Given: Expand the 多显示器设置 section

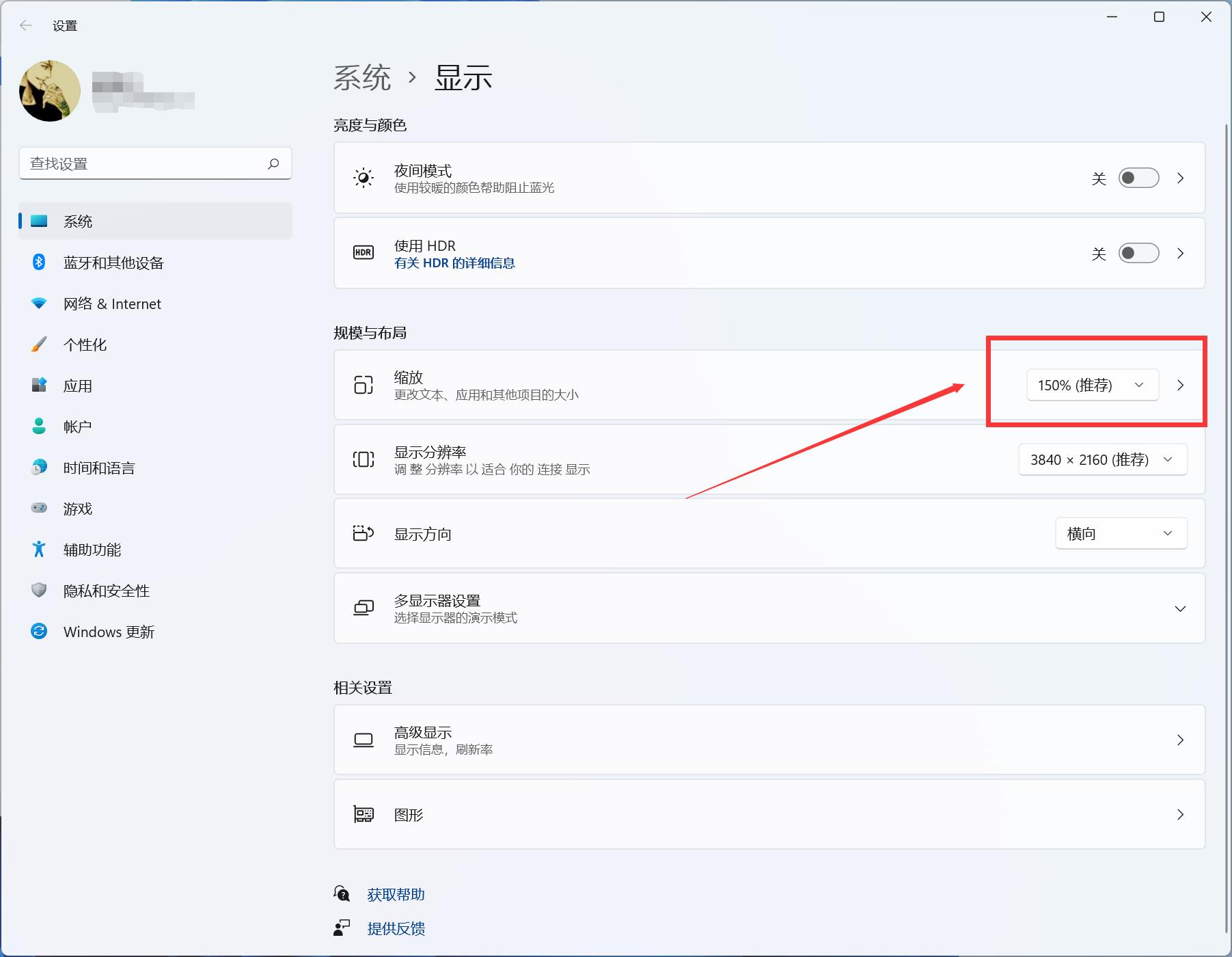Looking at the screenshot, I should point(1179,608).
